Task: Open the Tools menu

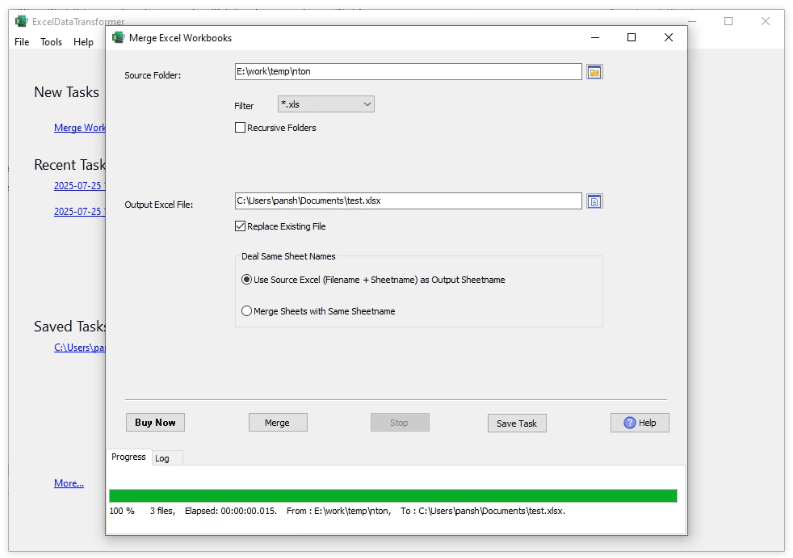Action: [x=51, y=42]
